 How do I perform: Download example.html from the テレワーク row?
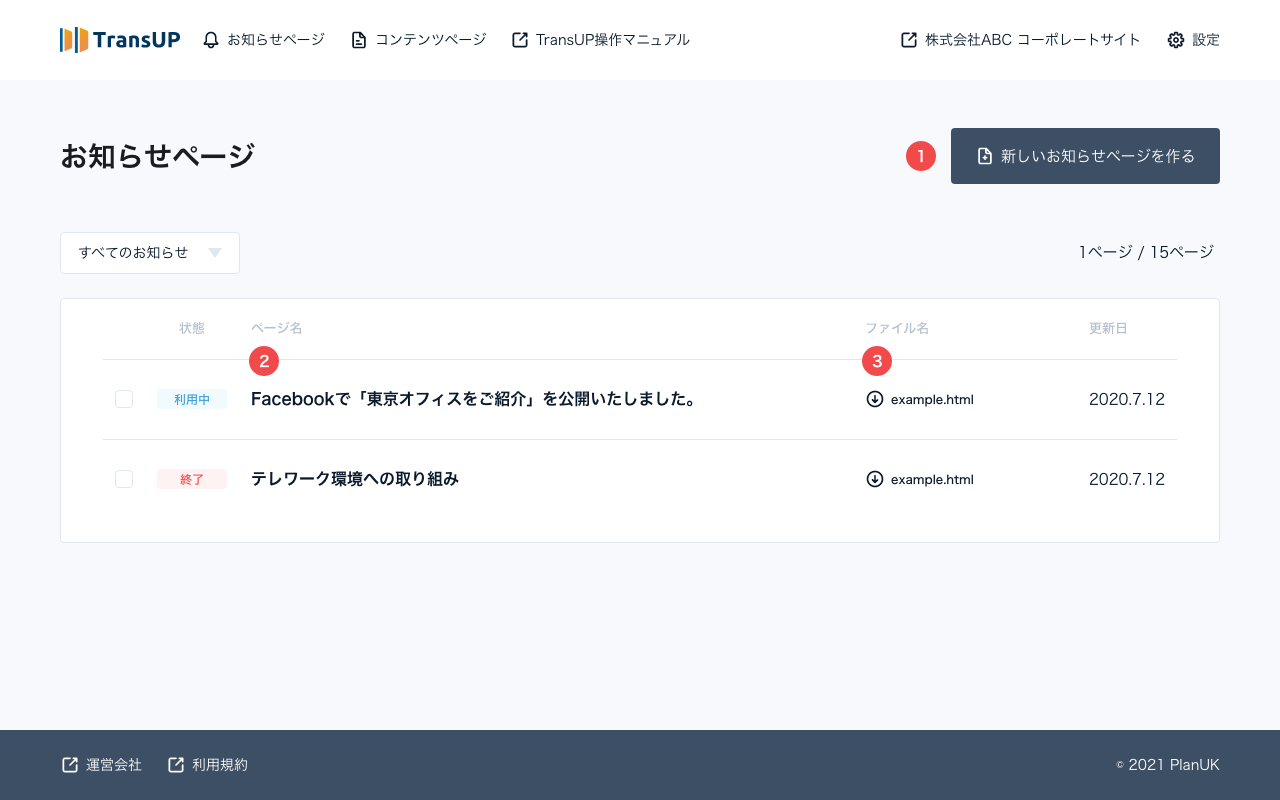point(920,479)
